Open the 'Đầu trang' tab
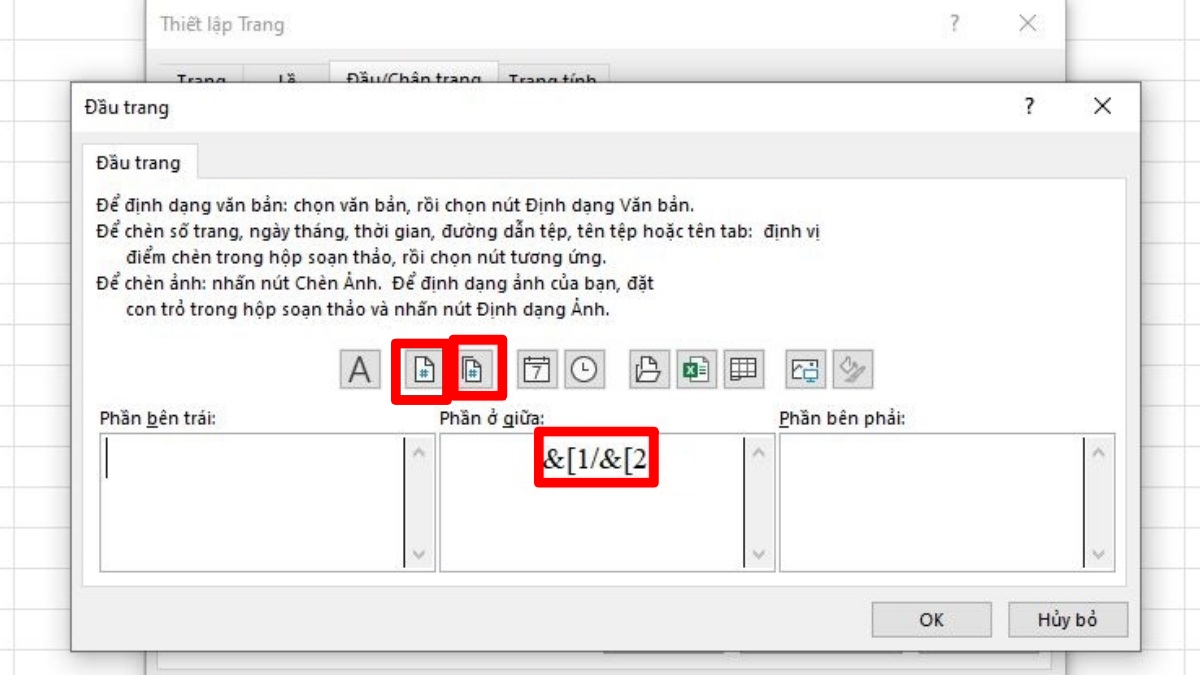The image size is (1200, 675). pos(139,162)
